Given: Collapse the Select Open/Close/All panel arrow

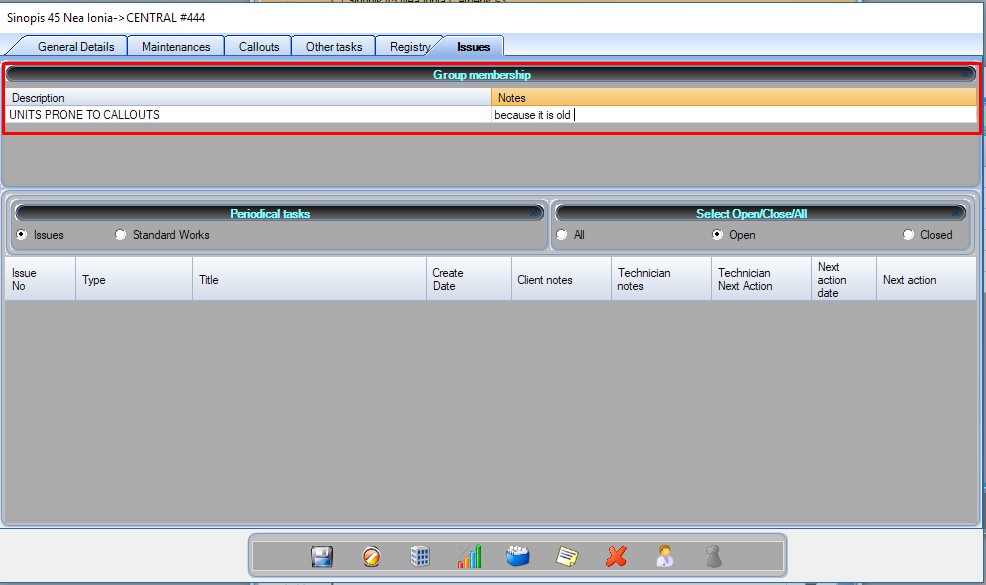Looking at the screenshot, I should (x=957, y=213).
